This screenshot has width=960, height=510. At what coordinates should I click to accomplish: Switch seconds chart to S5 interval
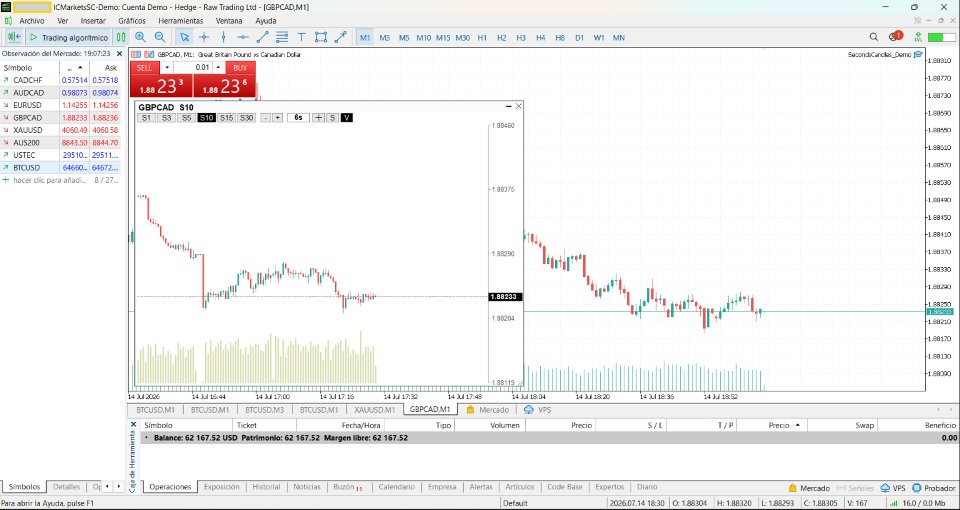click(x=186, y=118)
